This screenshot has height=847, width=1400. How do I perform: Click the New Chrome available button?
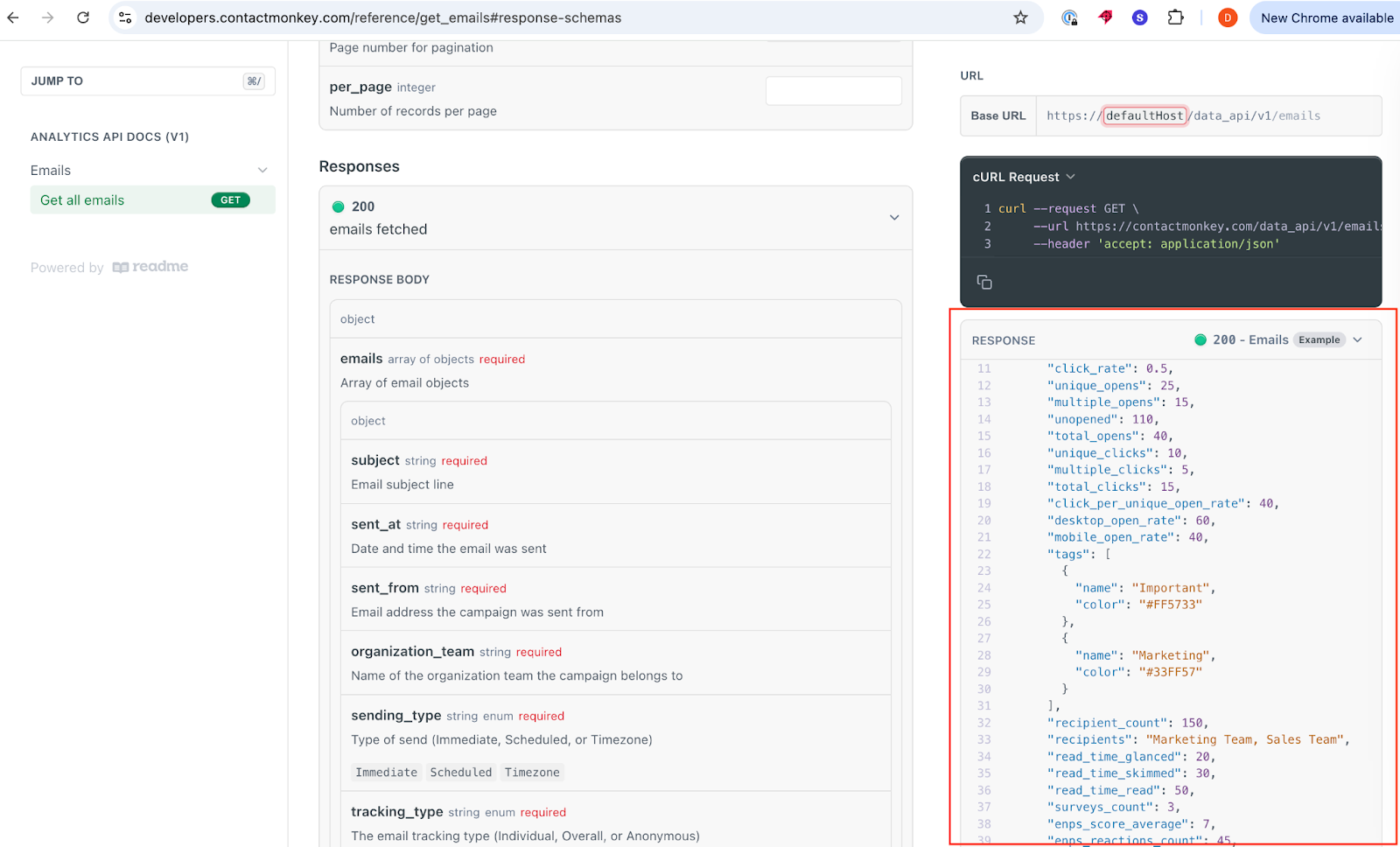(x=1326, y=17)
